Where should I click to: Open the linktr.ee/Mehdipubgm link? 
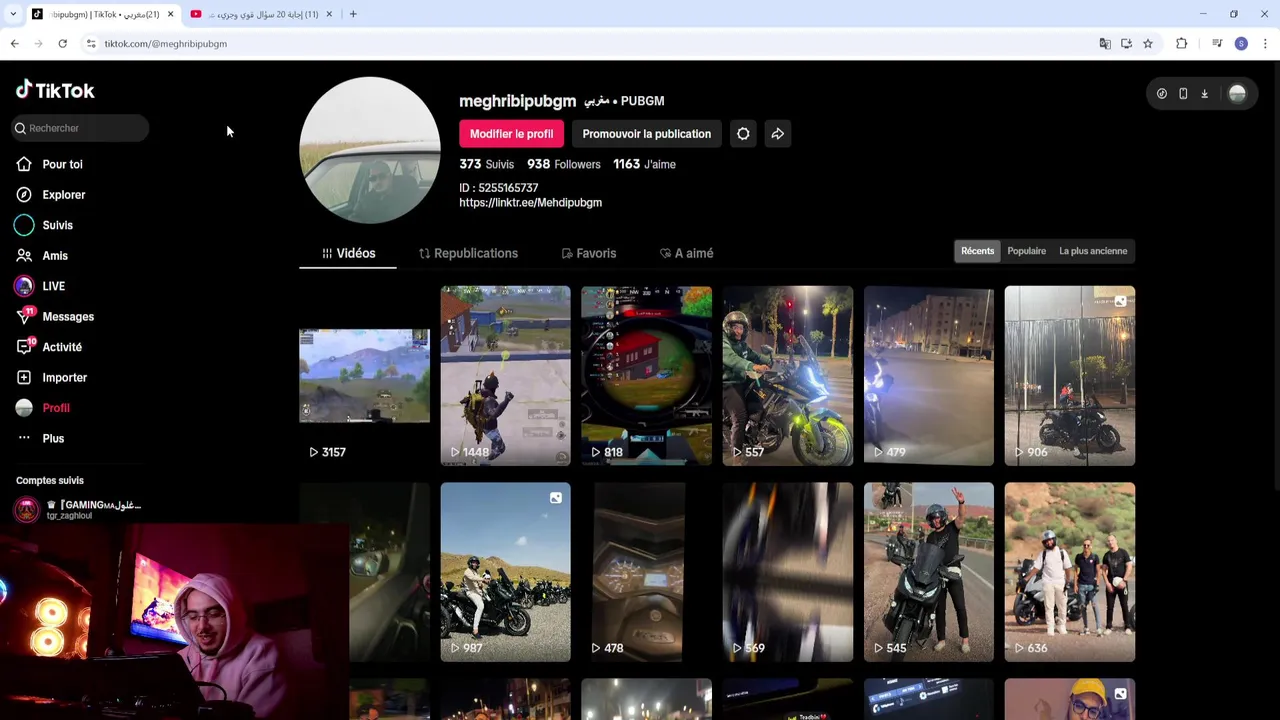(x=530, y=203)
